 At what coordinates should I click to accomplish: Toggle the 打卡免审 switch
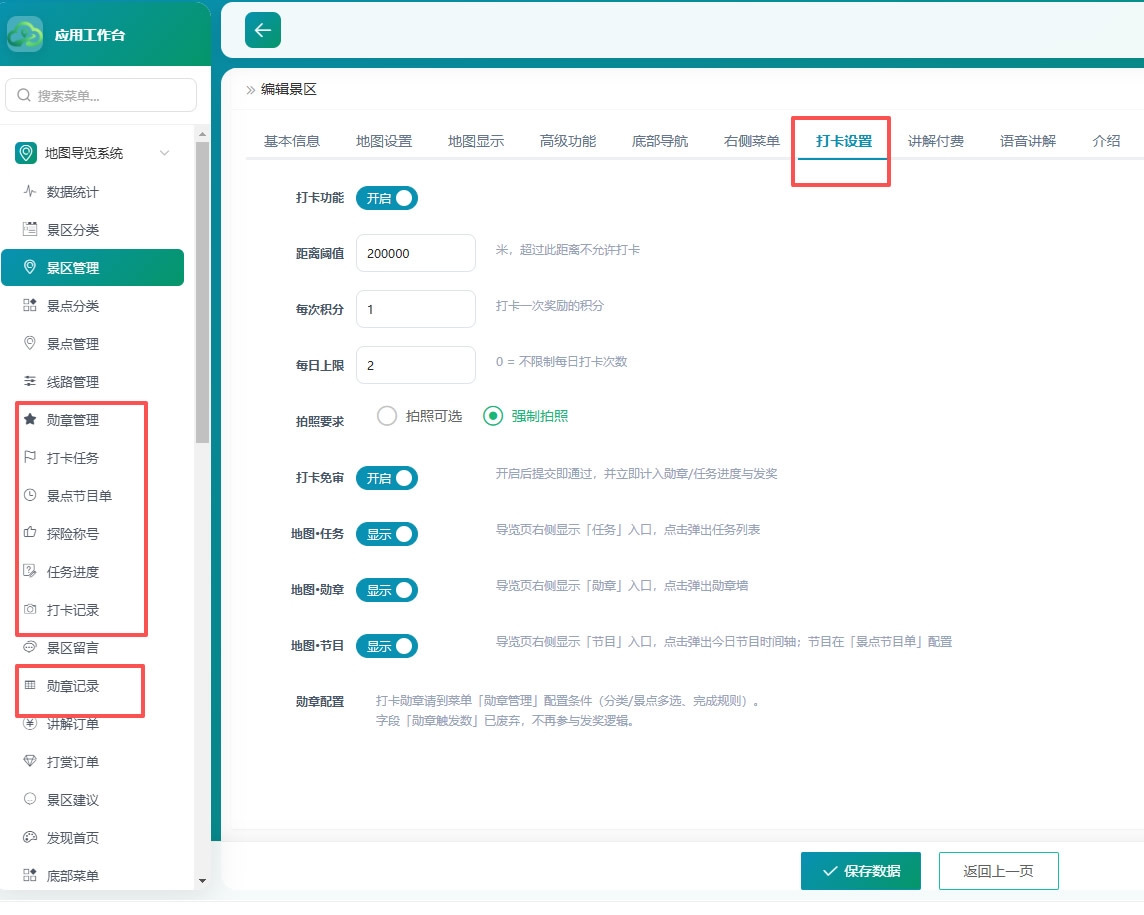point(387,478)
